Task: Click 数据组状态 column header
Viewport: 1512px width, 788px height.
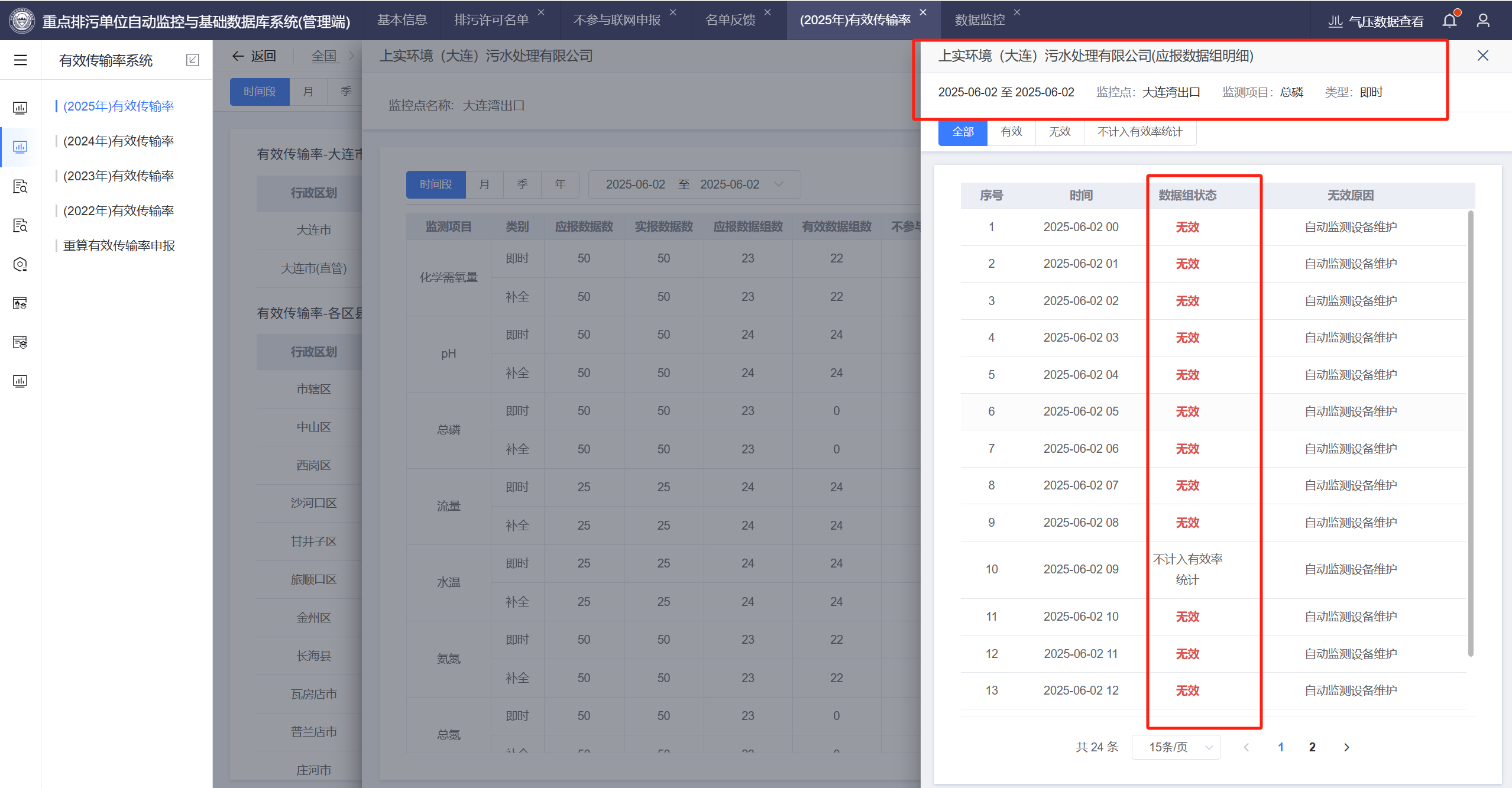Action: pyautogui.click(x=1187, y=196)
